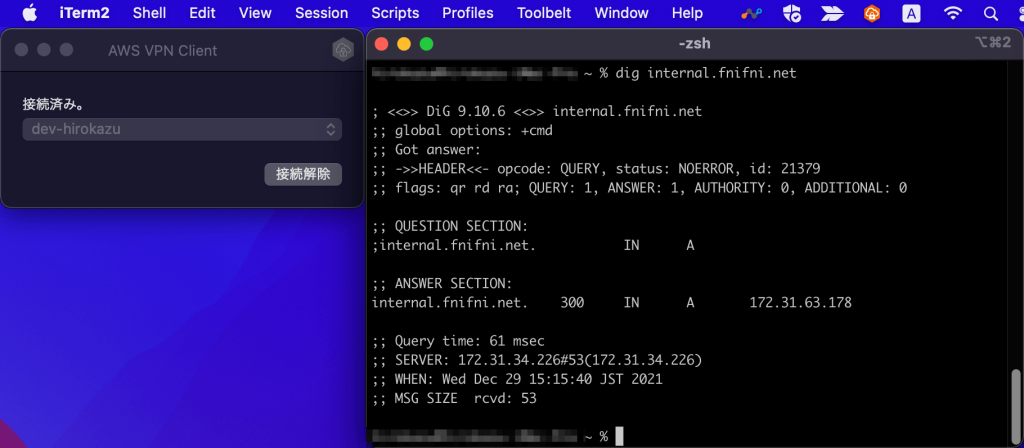1024x448 pixels.
Task: Open the Wi-Fi status menu
Action: coord(953,13)
